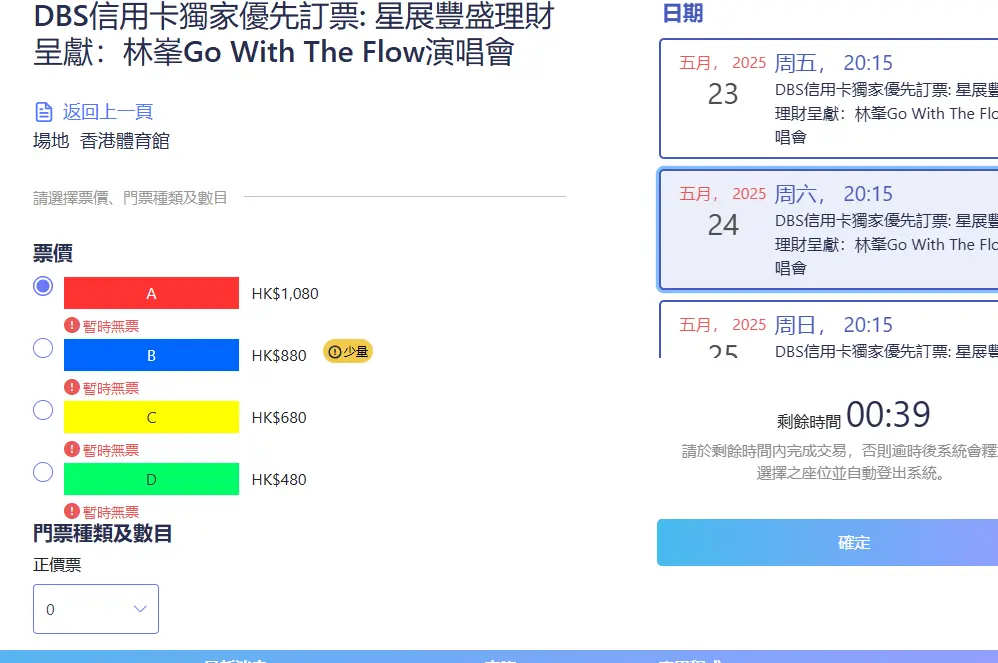The height and width of the screenshot is (663, 998).
Task: Select the Friday May 23 show date
Action: [x=828, y=98]
